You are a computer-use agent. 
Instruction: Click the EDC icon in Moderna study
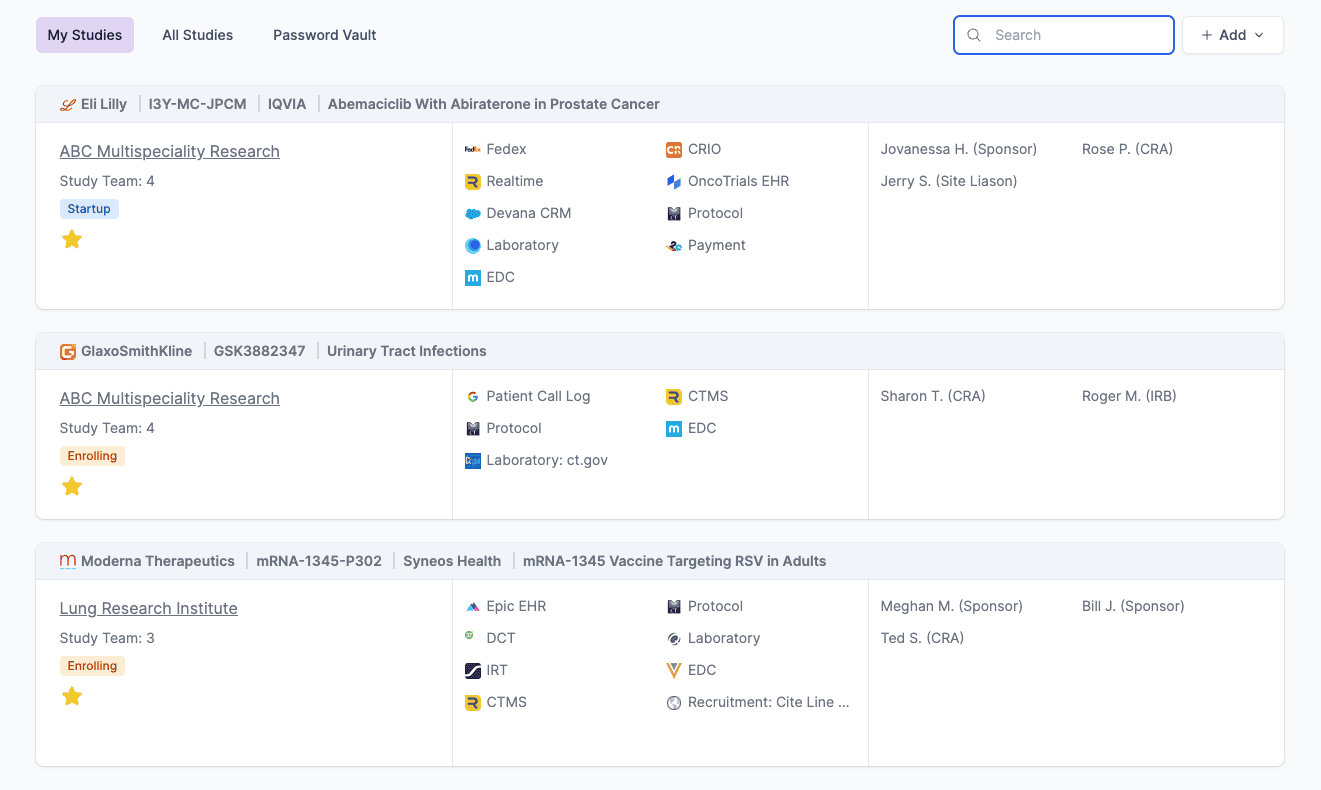pos(674,670)
